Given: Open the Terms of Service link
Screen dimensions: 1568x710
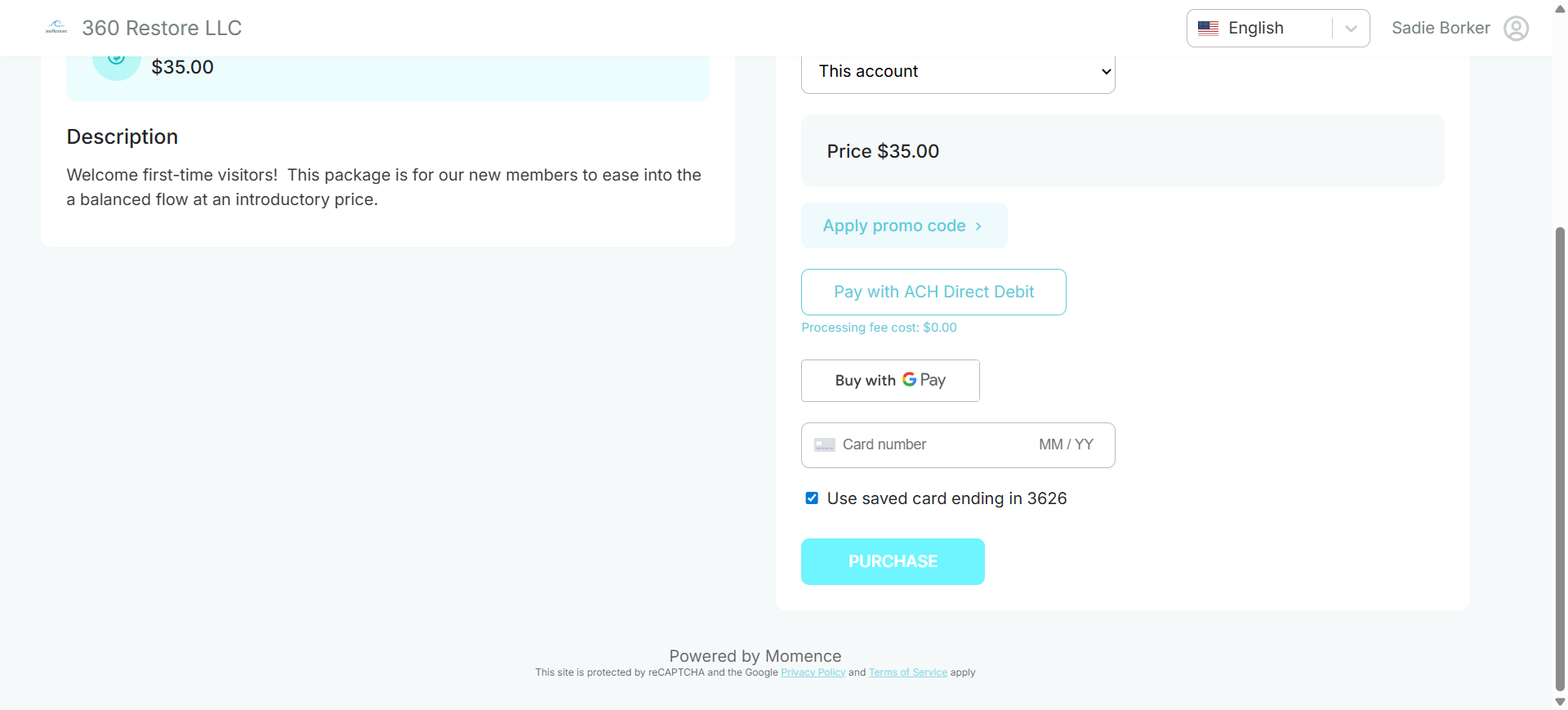Looking at the screenshot, I should (907, 672).
